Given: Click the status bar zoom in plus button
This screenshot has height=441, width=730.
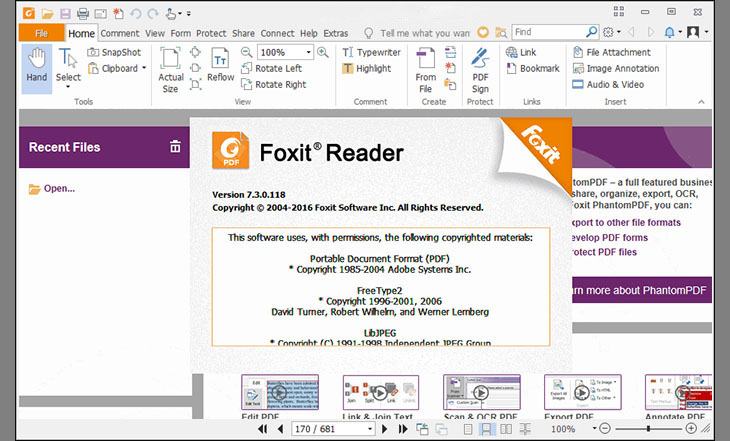Looking at the screenshot, I should coord(691,428).
